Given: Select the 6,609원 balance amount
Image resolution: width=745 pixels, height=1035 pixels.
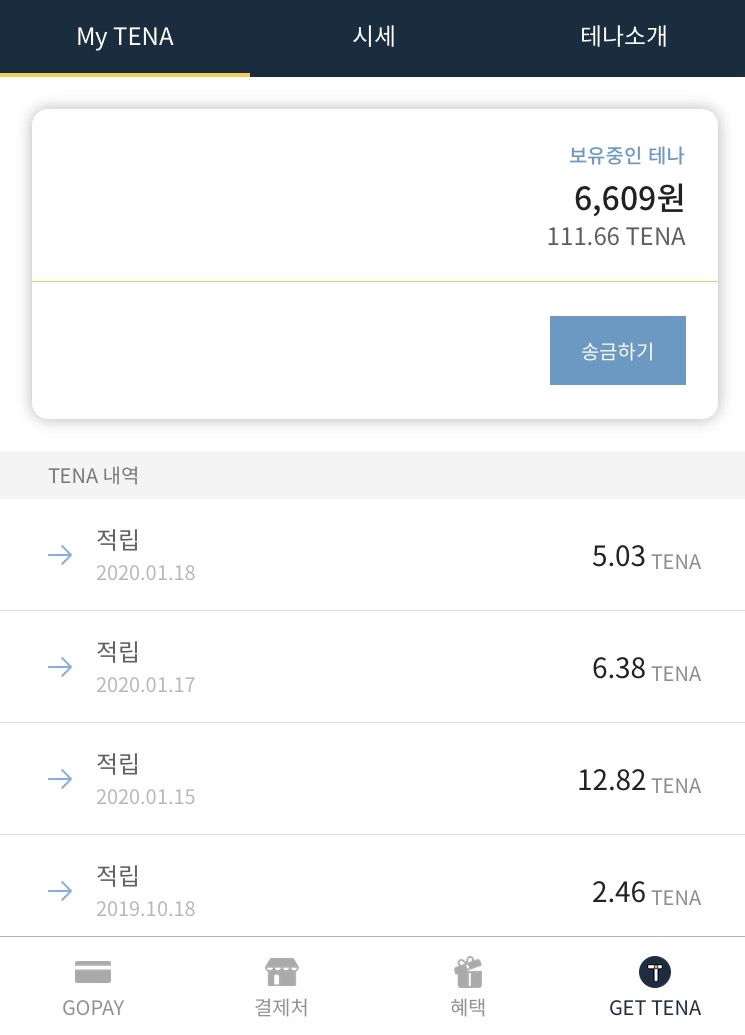Looking at the screenshot, I should click(x=629, y=198).
